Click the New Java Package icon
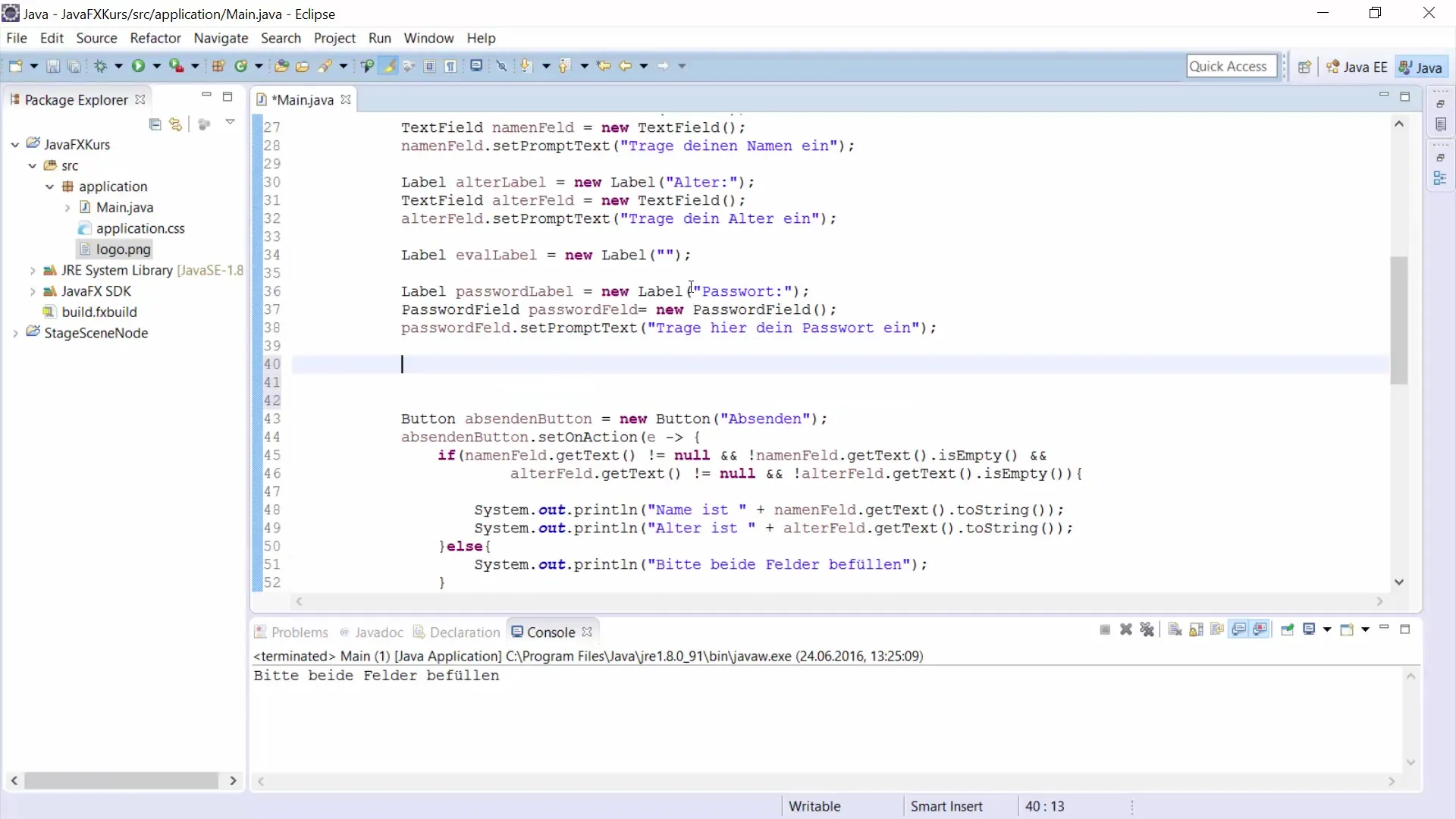1456x819 pixels. [218, 66]
